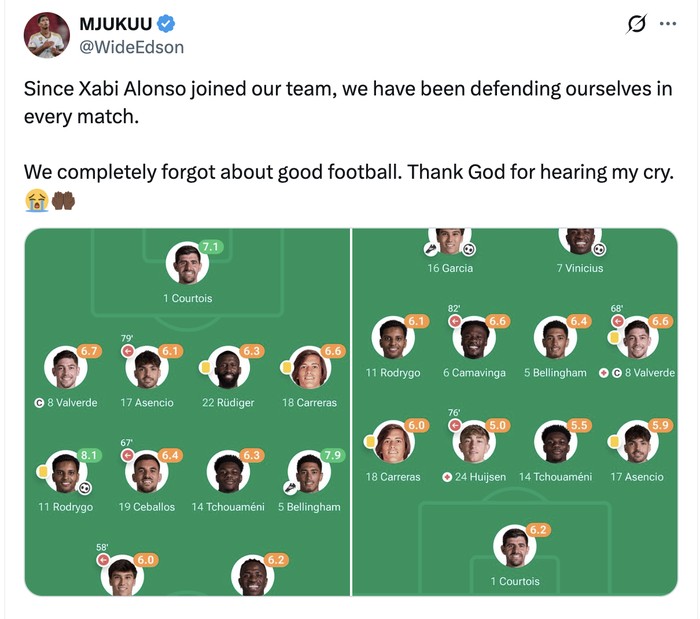Open the @WideEdson handle link
Viewport: 700px width, 619px height.
(131, 47)
